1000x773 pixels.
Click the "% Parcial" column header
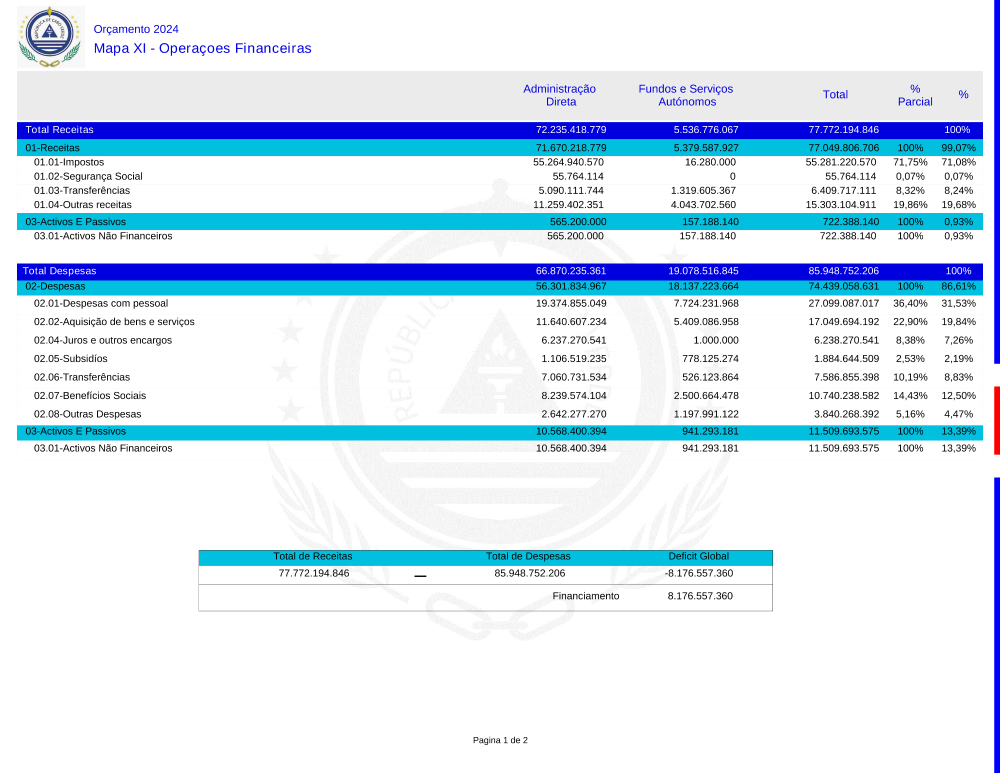tap(914, 95)
